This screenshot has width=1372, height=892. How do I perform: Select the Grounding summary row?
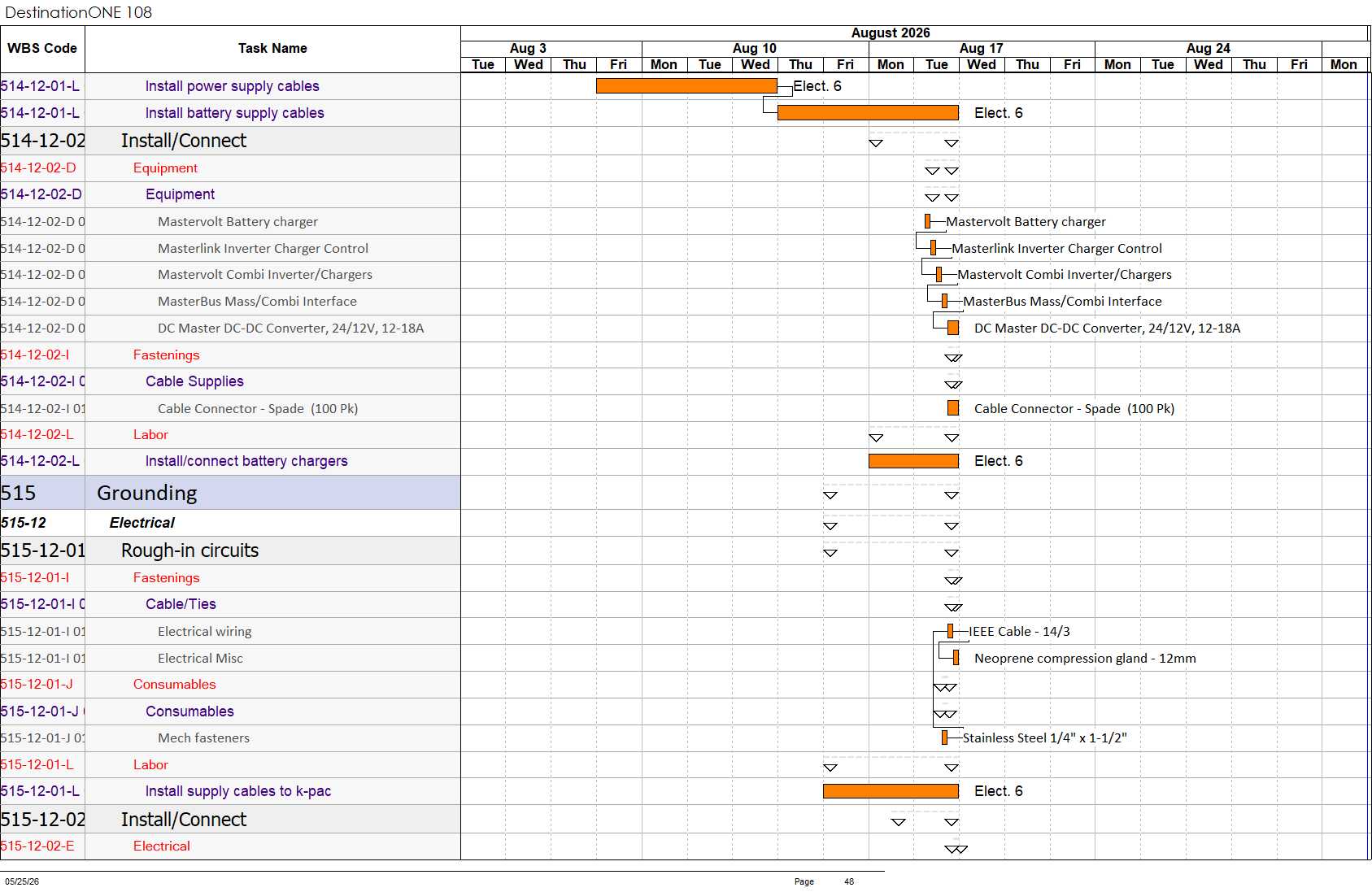[x=230, y=493]
